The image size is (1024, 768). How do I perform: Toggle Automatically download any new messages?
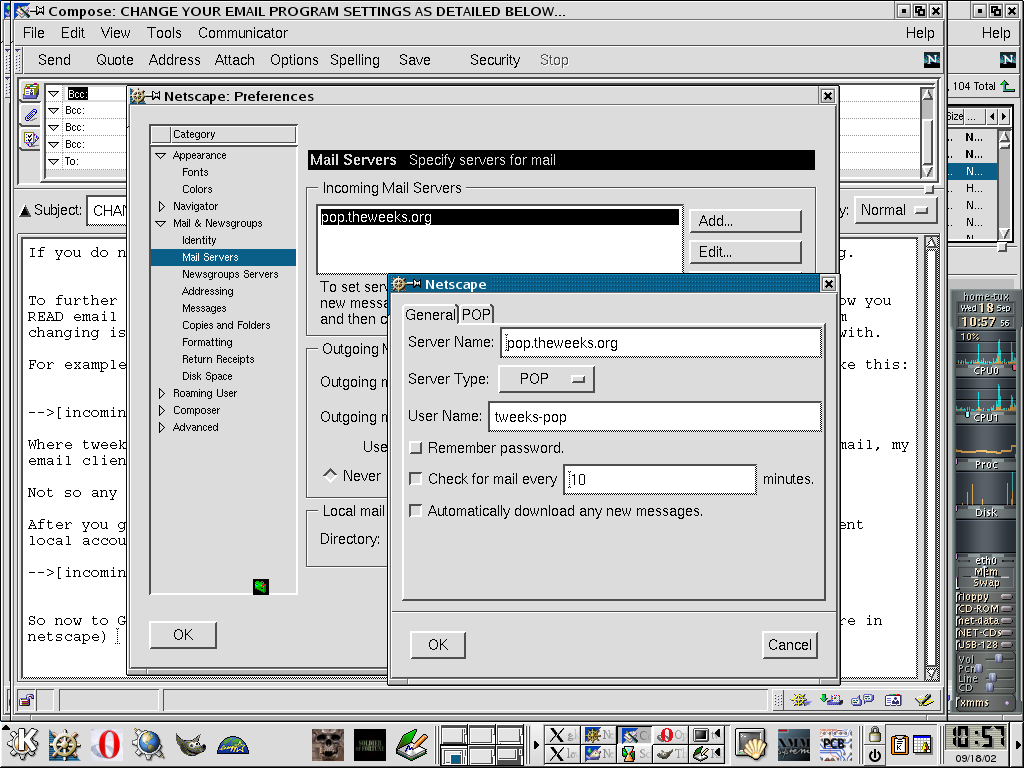click(x=415, y=511)
